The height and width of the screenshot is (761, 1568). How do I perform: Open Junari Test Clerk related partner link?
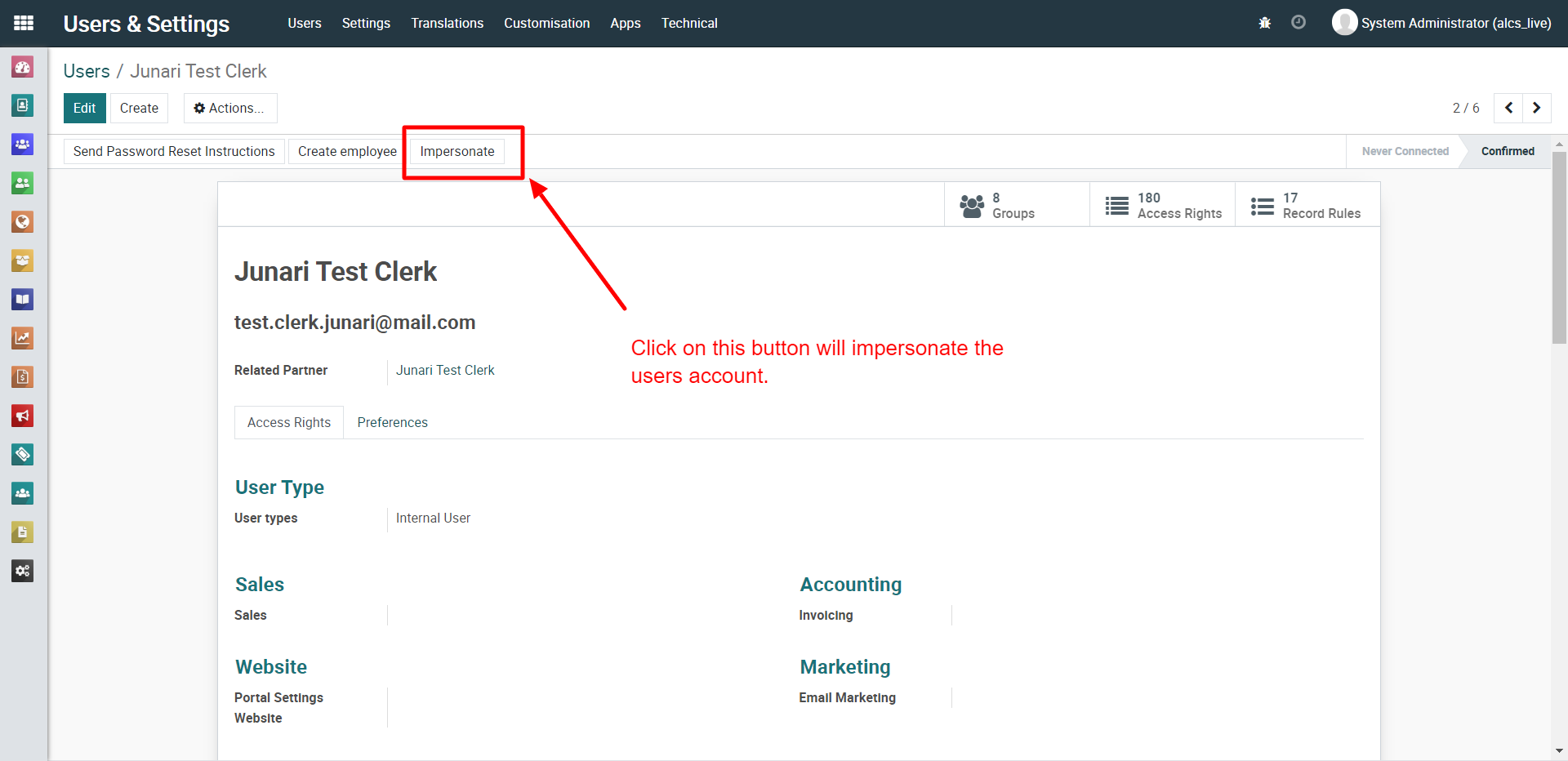coord(445,370)
